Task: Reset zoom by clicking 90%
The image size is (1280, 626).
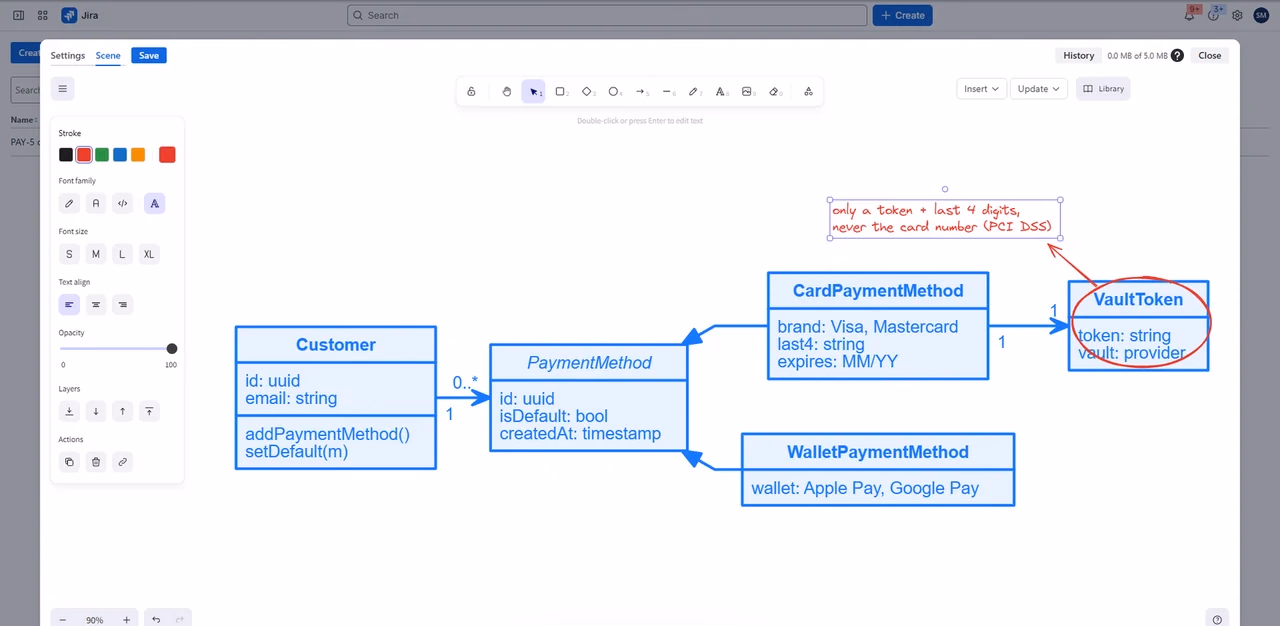Action: point(94,620)
